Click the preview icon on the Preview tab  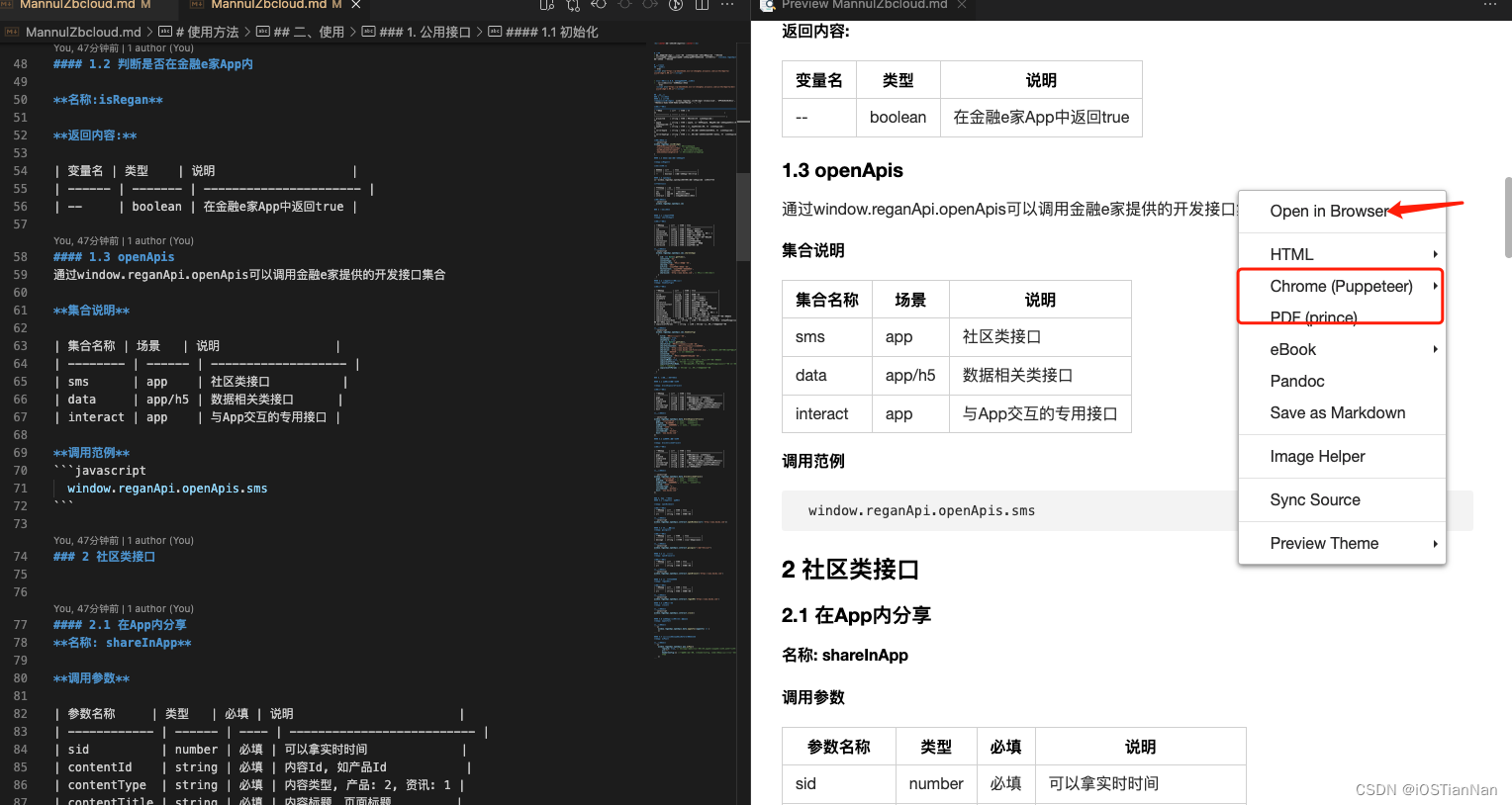(767, 5)
